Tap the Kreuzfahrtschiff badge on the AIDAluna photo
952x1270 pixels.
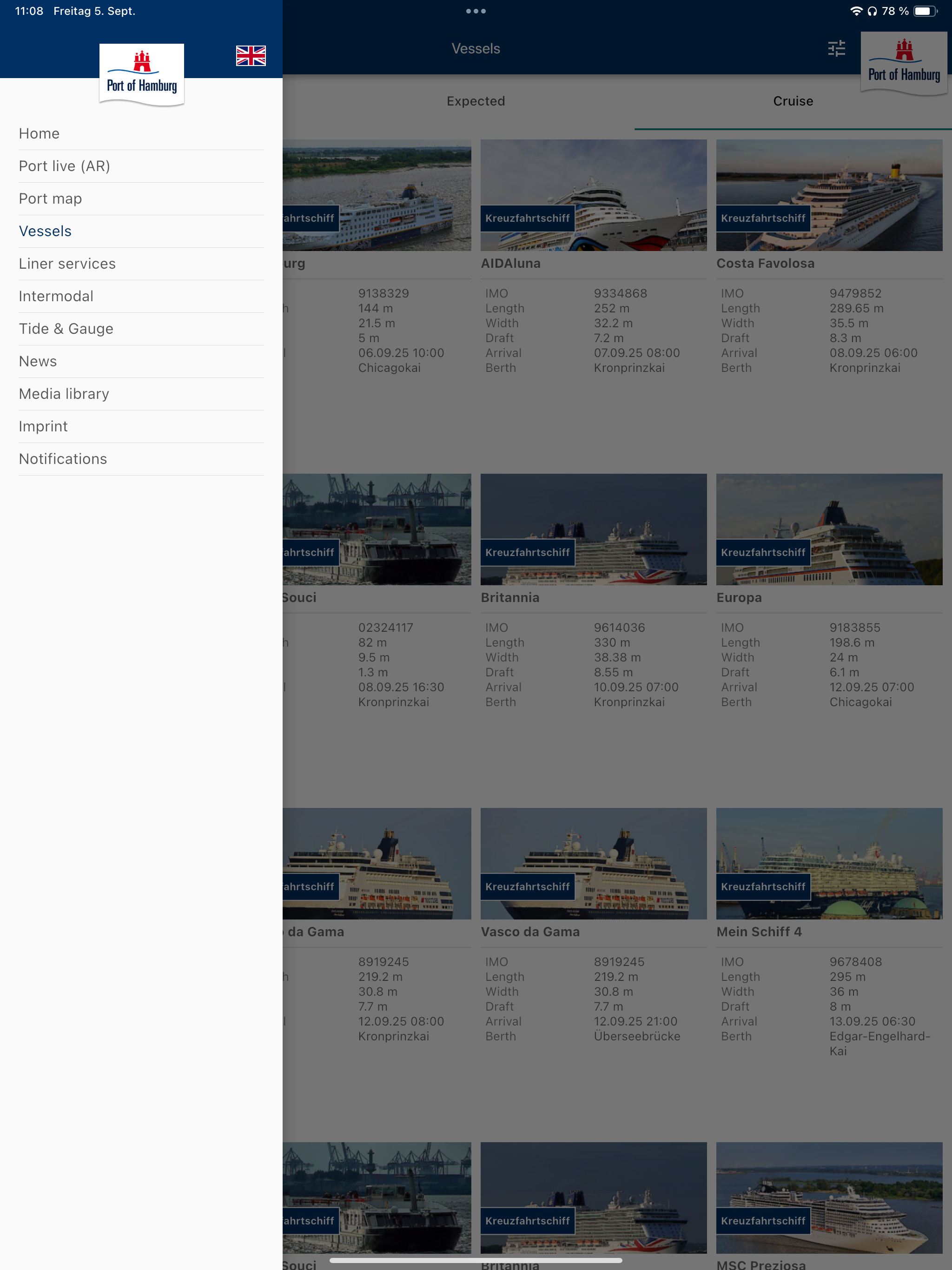(528, 218)
